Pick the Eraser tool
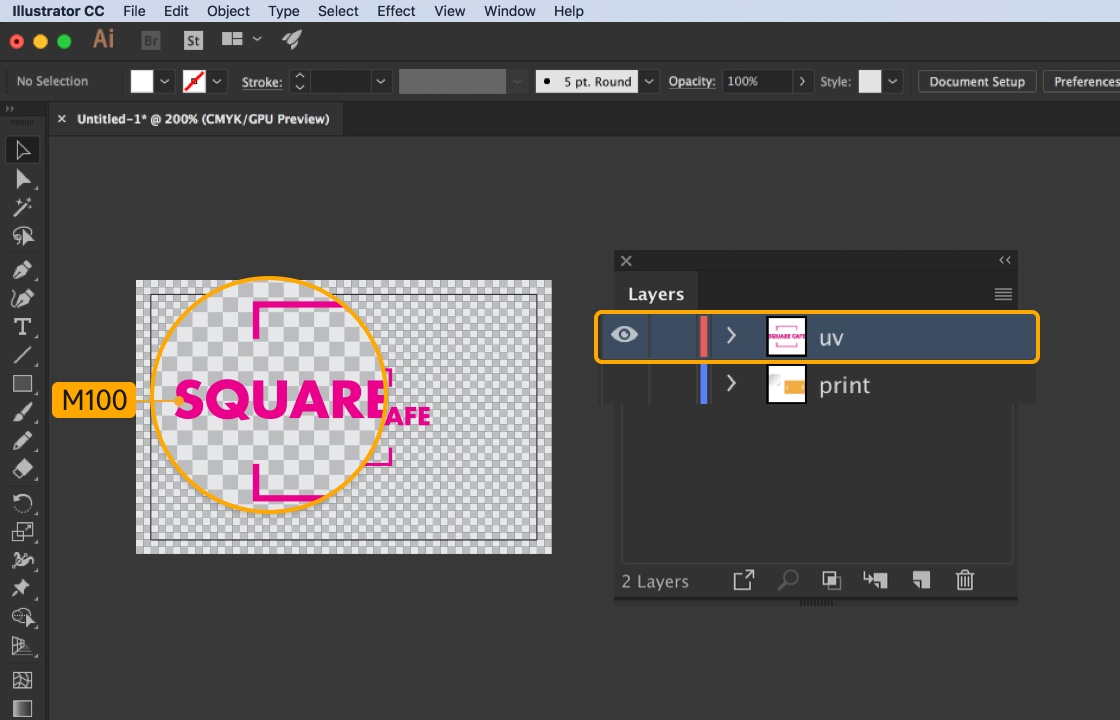The width and height of the screenshot is (1120, 720). 22,469
